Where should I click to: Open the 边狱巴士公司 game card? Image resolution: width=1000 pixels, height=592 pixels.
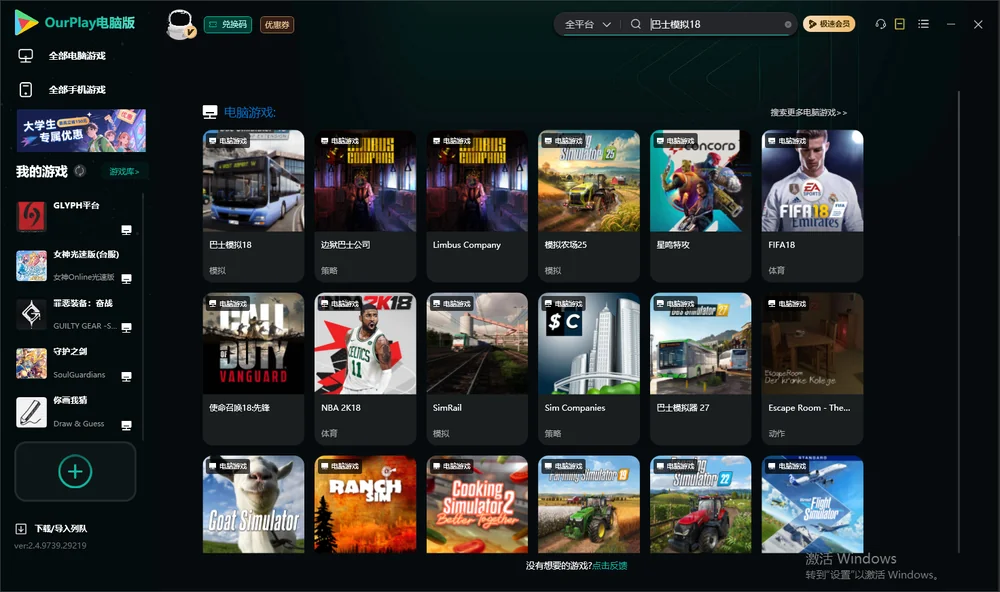coord(365,206)
